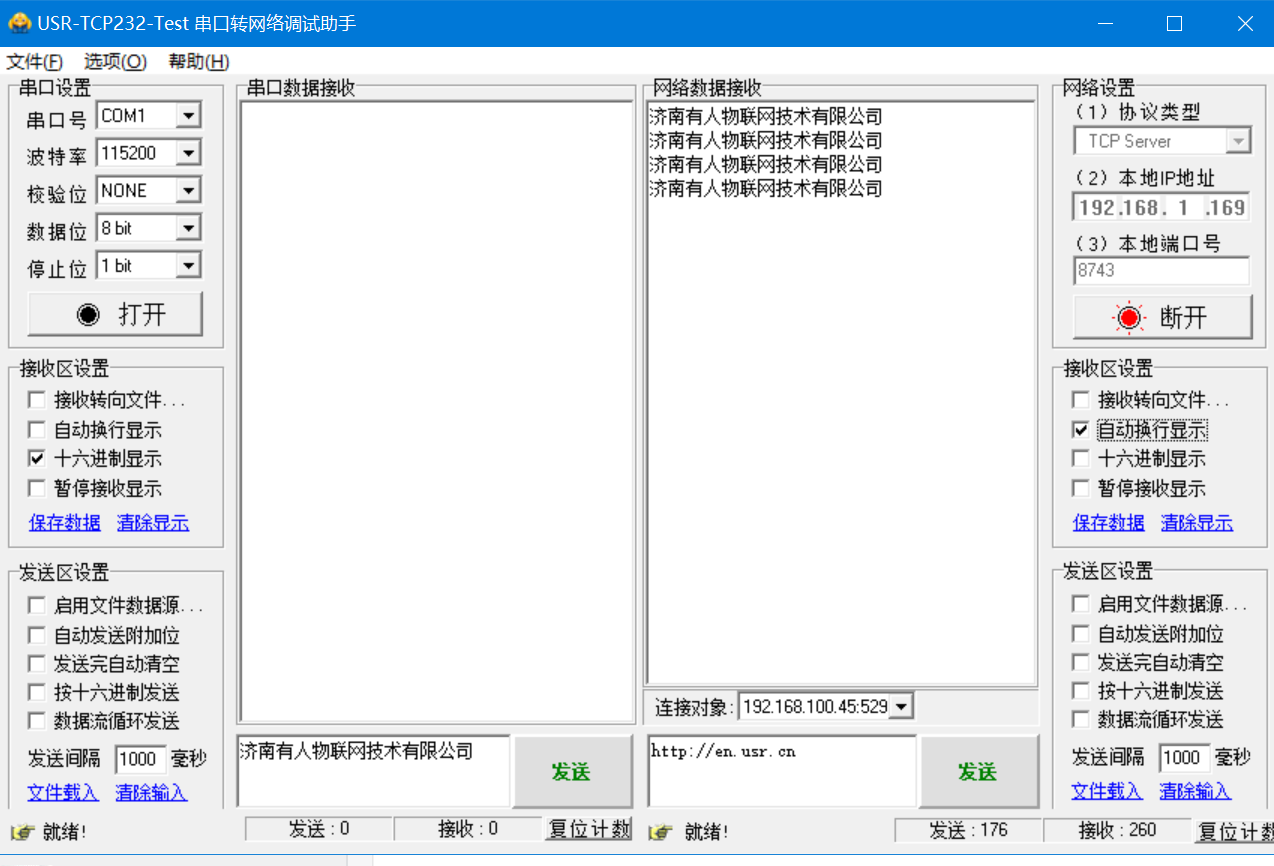Click inside 串口数据接收 receive area
Screen dimensions: 1274x866
tap(436, 410)
